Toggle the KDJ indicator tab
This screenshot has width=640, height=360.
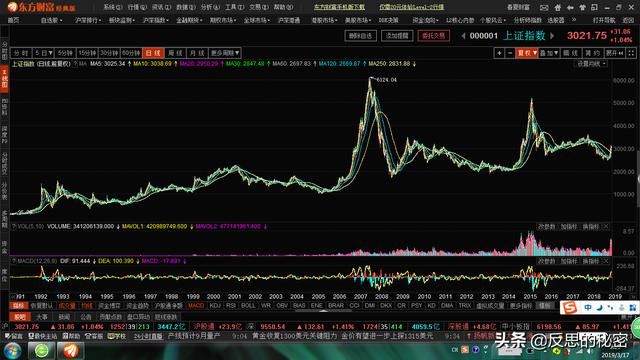pos(215,306)
